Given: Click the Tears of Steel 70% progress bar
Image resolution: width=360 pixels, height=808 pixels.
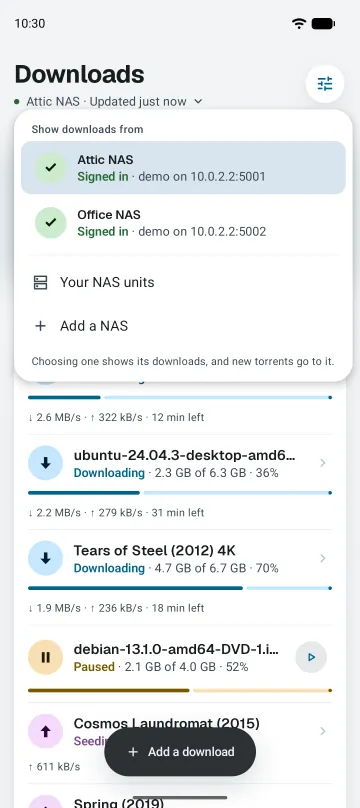Looking at the screenshot, I should tap(180, 588).
